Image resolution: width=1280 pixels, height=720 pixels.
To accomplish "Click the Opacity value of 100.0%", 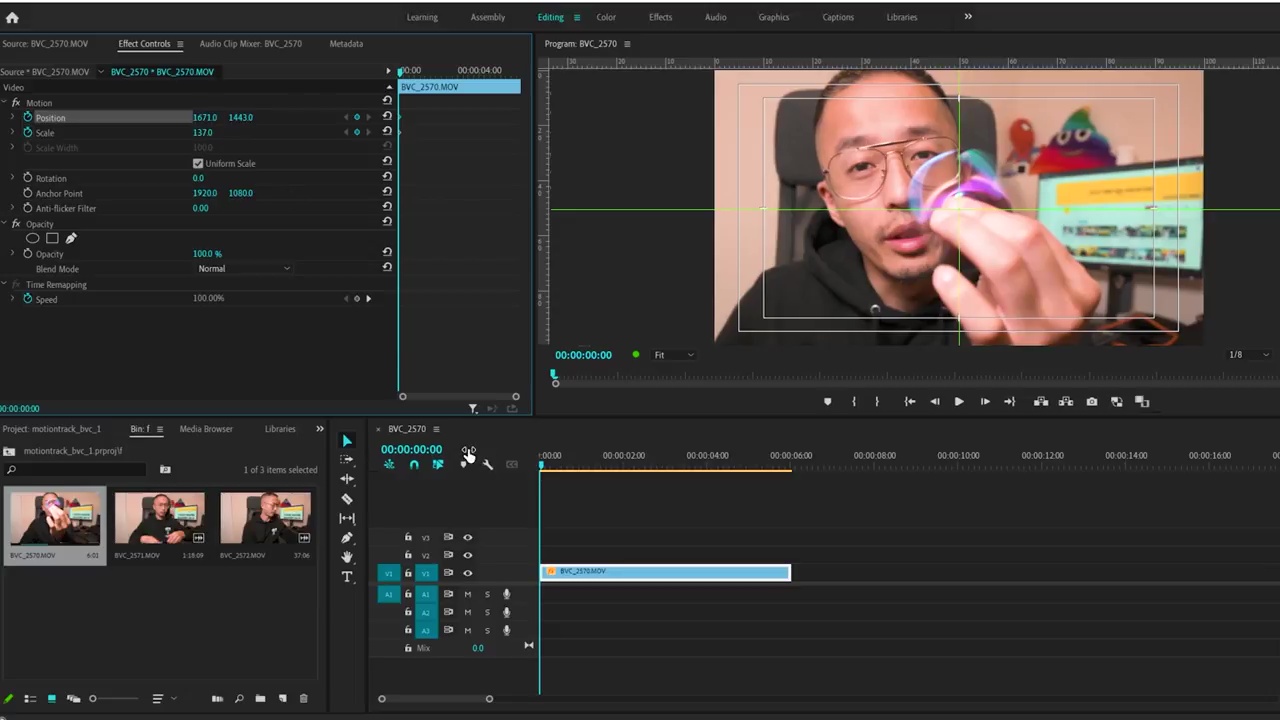I will [x=207, y=253].
